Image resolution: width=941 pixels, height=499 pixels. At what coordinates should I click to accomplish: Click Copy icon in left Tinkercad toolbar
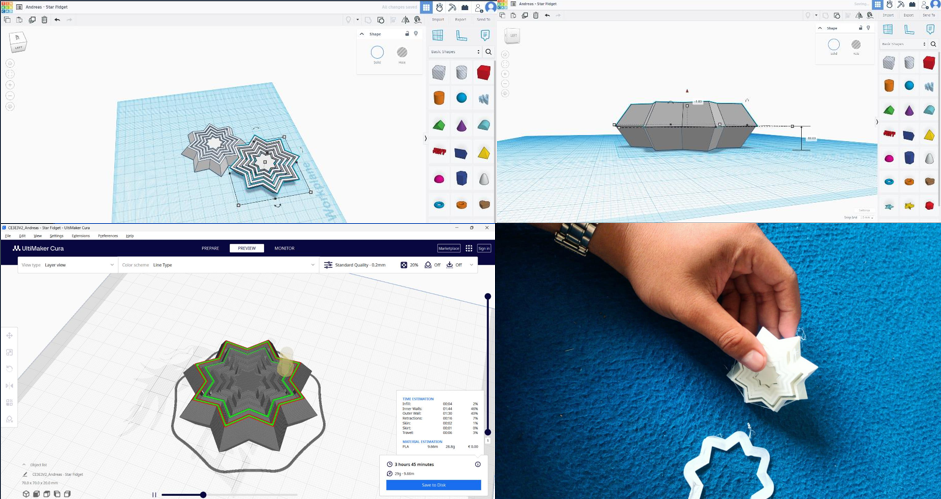[7, 20]
